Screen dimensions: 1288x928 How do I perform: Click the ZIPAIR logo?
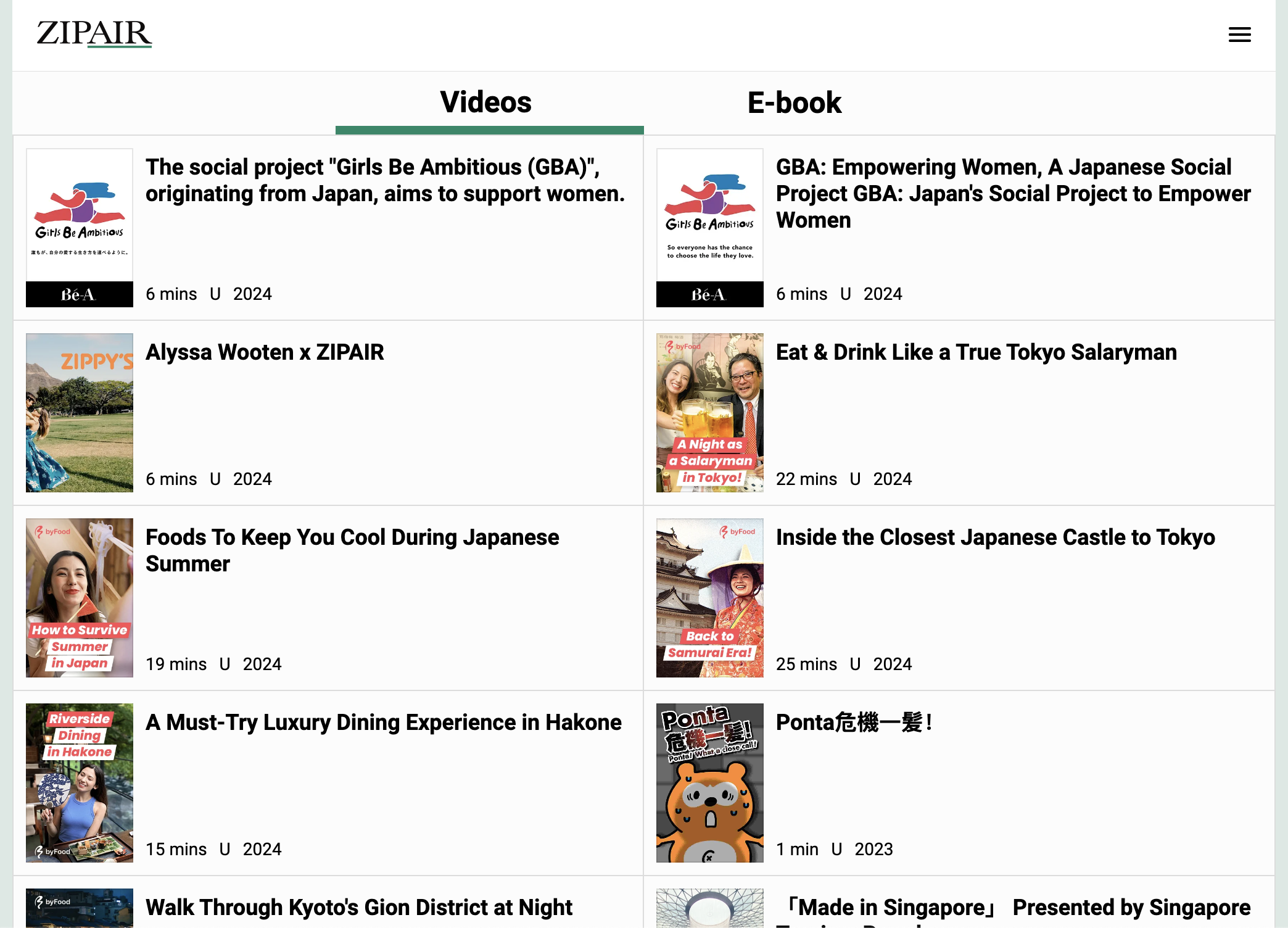(x=94, y=33)
